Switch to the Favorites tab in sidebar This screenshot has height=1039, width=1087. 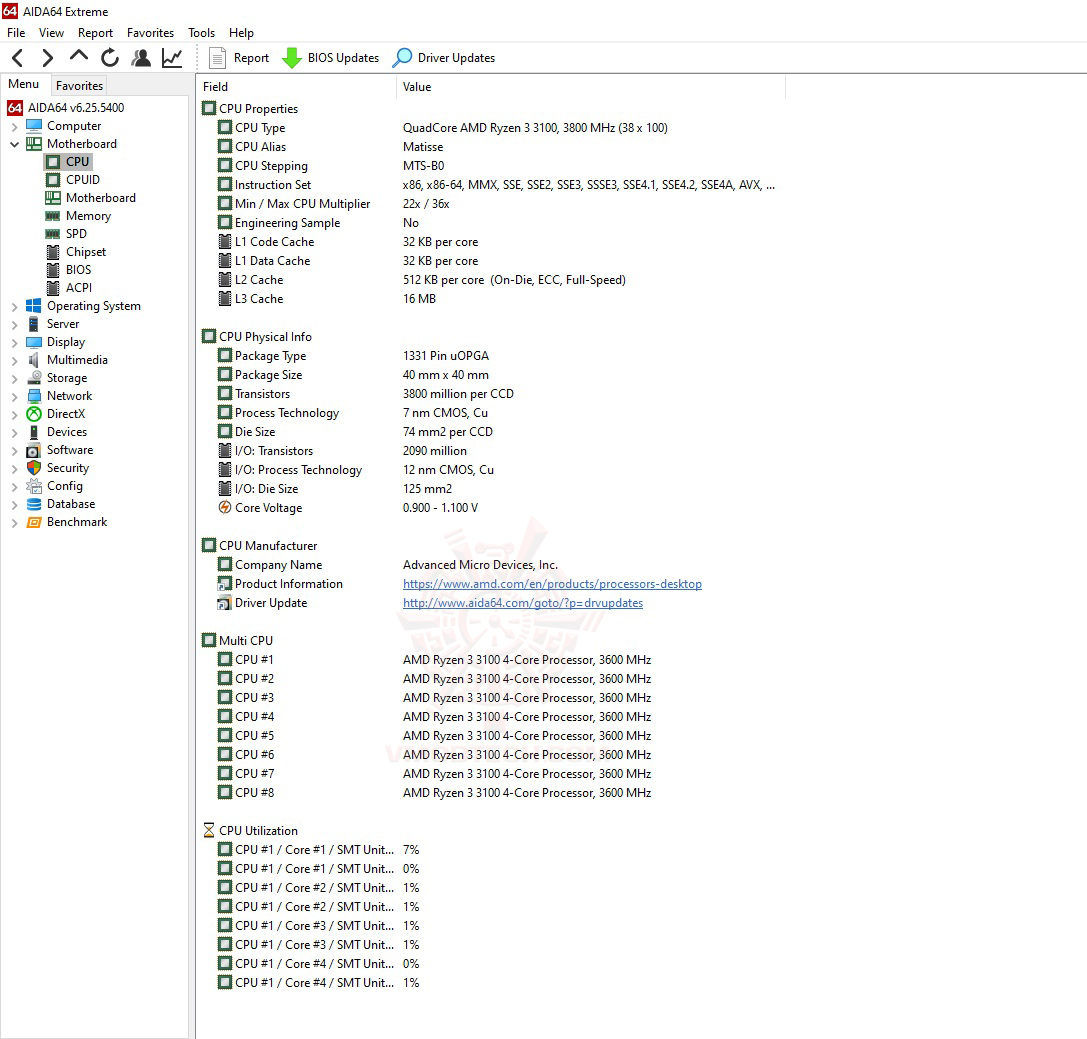pos(79,85)
